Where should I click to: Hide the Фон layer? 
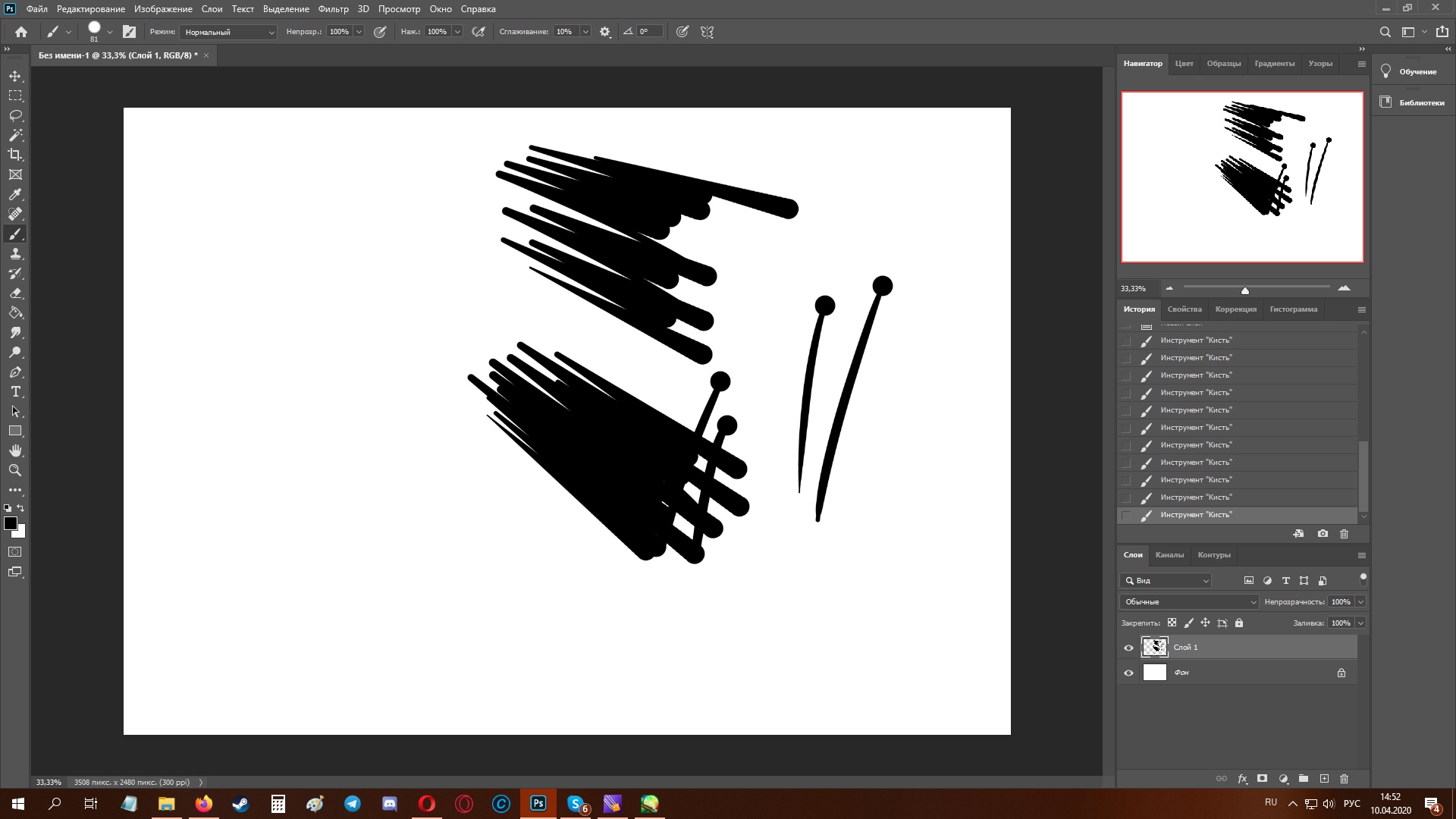(x=1129, y=673)
